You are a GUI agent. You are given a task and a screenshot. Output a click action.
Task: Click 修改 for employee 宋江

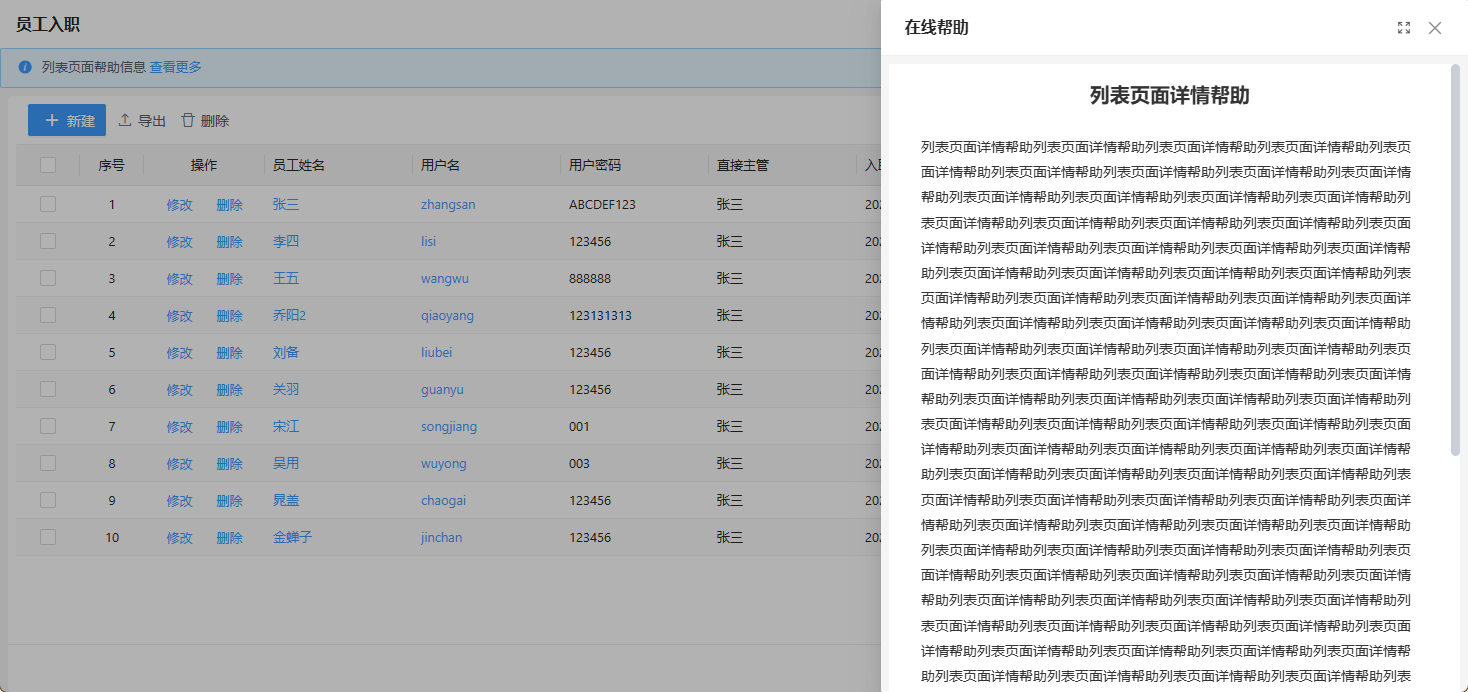[179, 427]
